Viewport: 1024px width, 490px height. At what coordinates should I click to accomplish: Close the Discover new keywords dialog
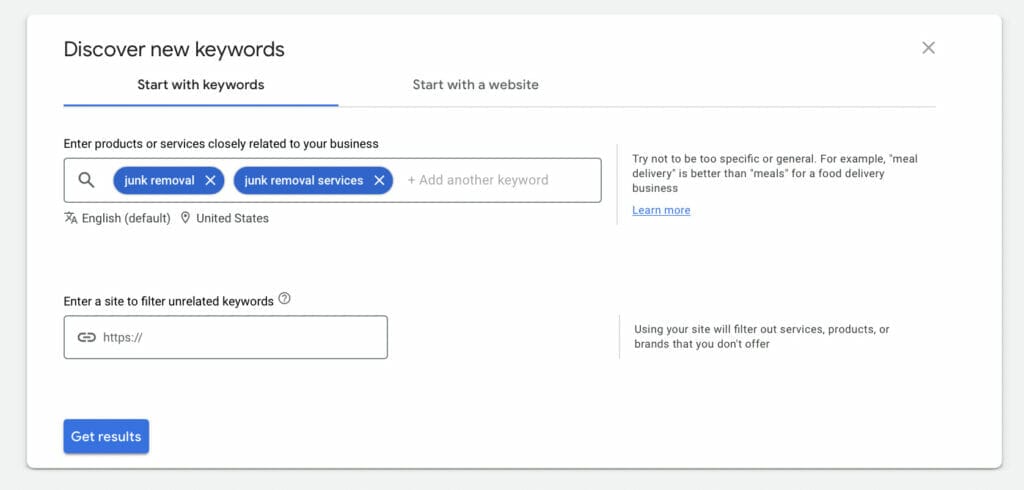click(x=928, y=48)
